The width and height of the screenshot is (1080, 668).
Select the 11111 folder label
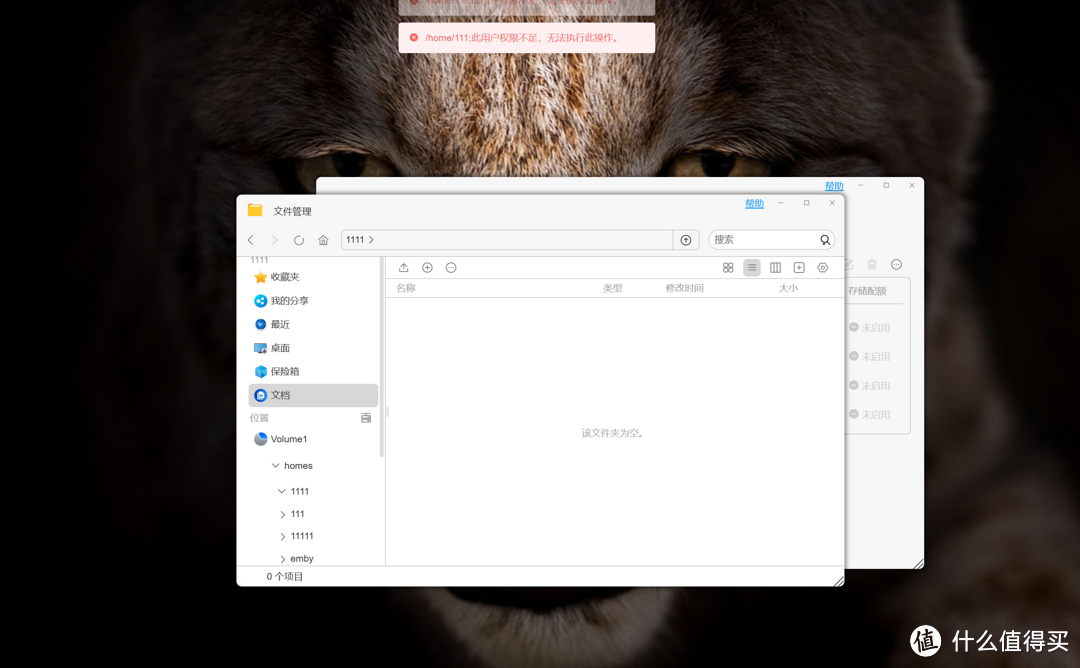tap(302, 536)
